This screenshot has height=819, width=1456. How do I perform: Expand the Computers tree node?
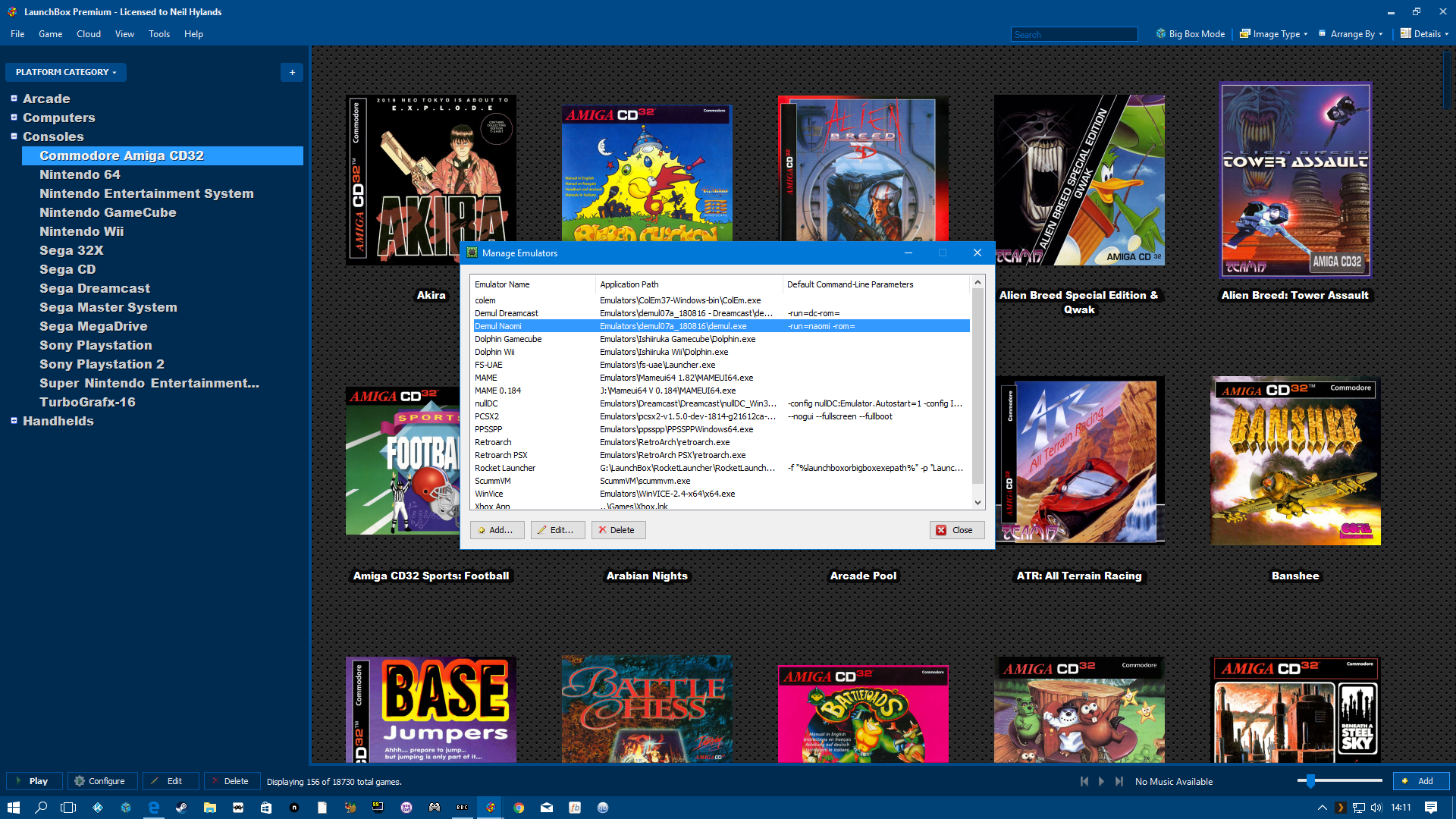coord(14,117)
